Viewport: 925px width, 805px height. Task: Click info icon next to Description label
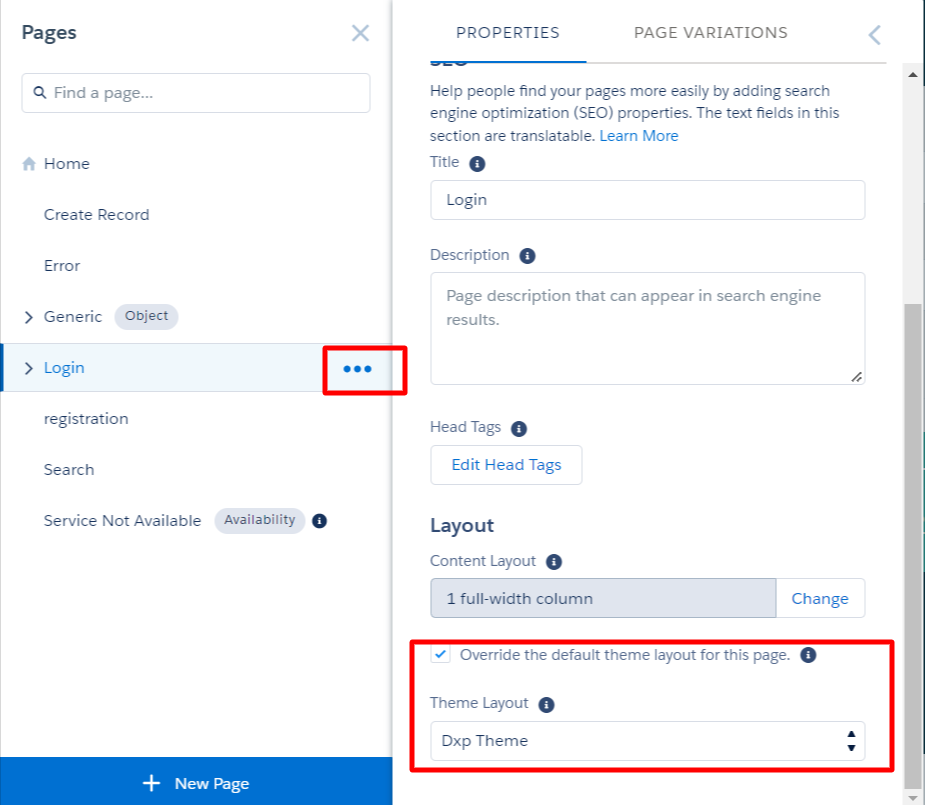pos(527,256)
